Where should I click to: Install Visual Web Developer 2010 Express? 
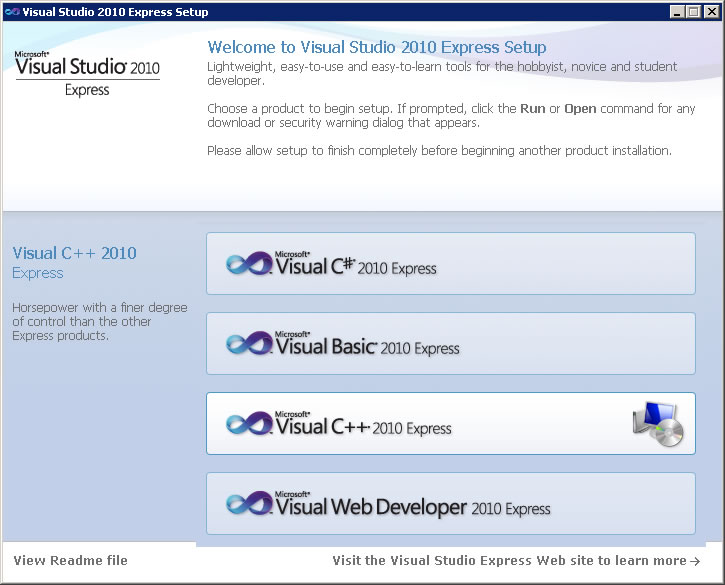click(451, 504)
